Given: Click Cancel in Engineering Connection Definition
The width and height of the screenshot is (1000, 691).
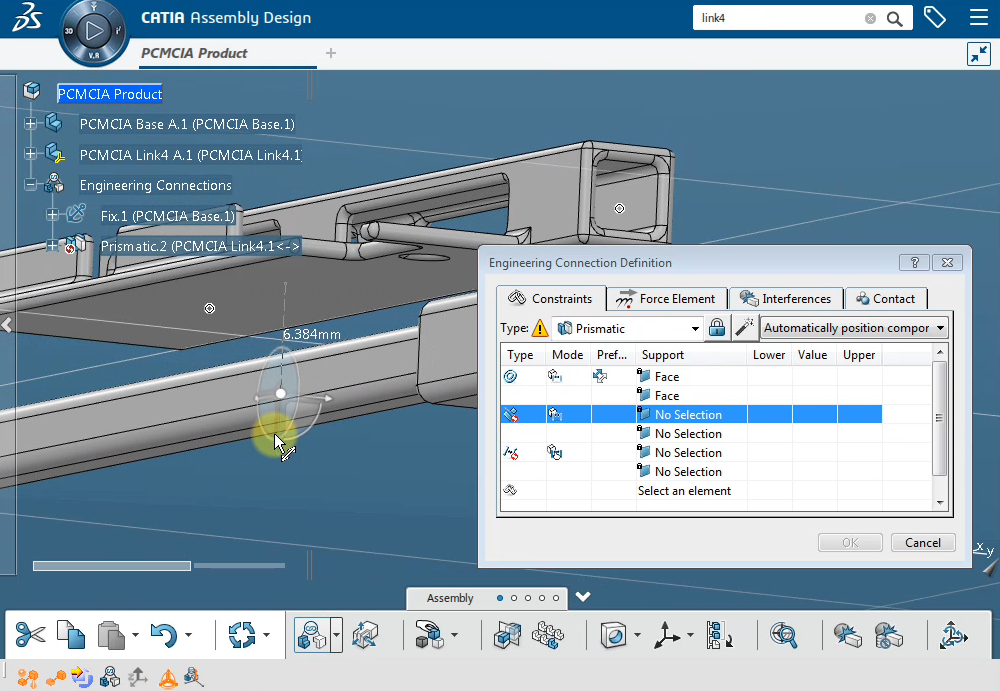Looking at the screenshot, I should [923, 542].
